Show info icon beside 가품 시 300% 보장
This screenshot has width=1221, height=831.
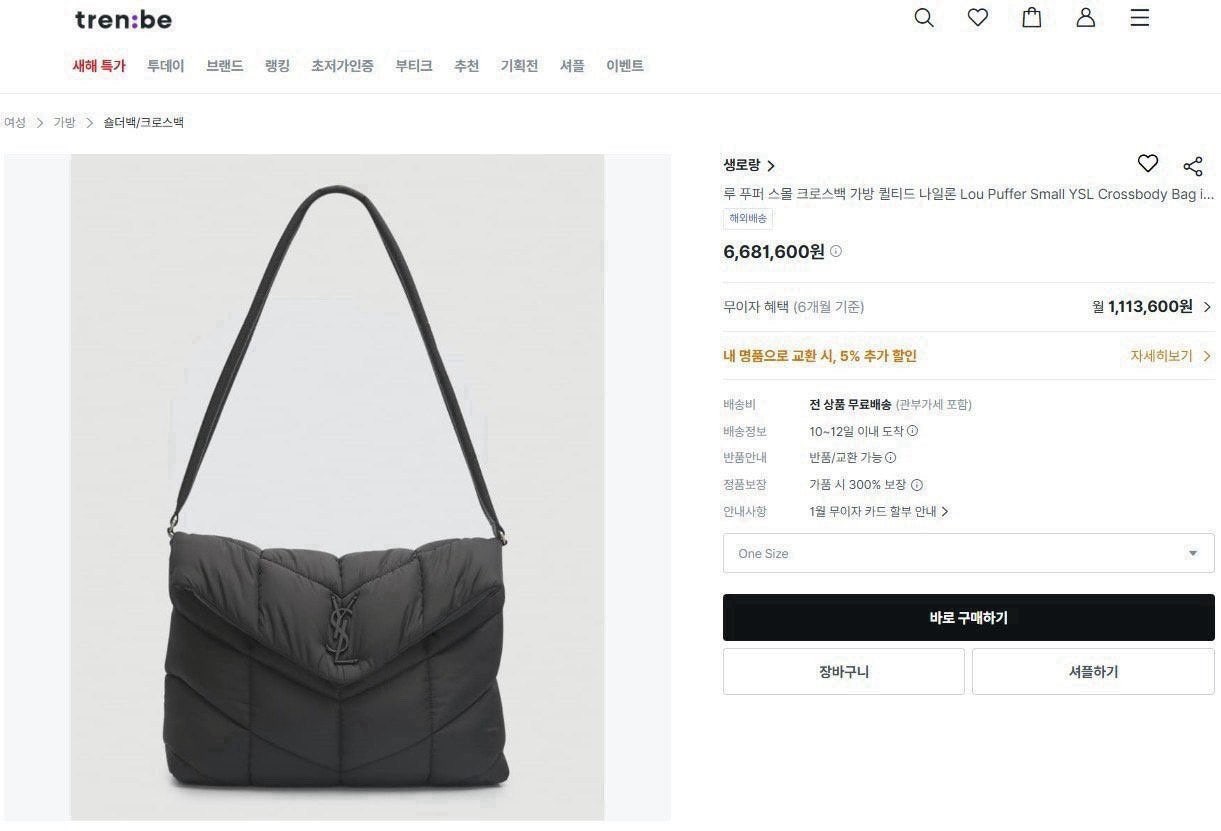click(917, 485)
